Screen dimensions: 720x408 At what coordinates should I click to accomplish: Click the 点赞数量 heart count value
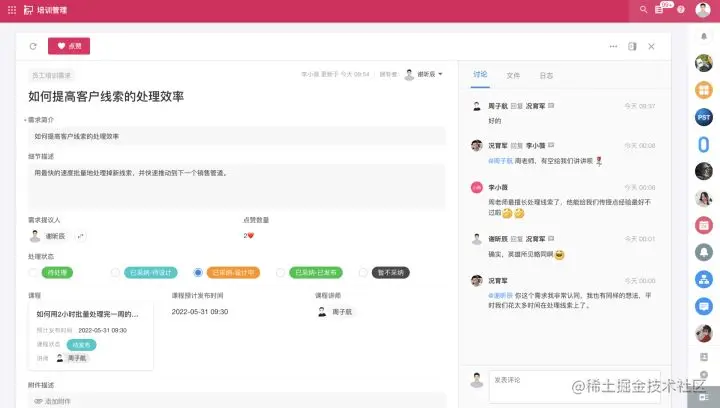(x=248, y=235)
